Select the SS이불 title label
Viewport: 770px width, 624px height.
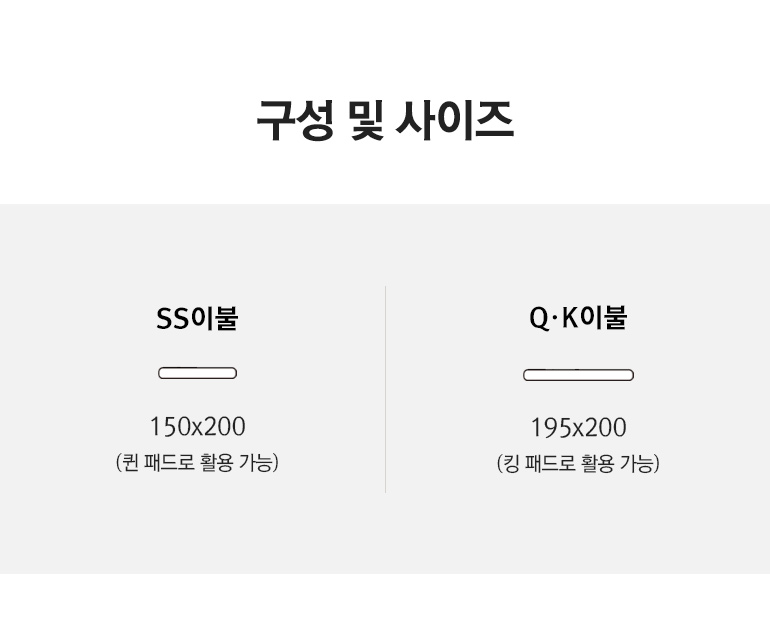[x=197, y=319]
